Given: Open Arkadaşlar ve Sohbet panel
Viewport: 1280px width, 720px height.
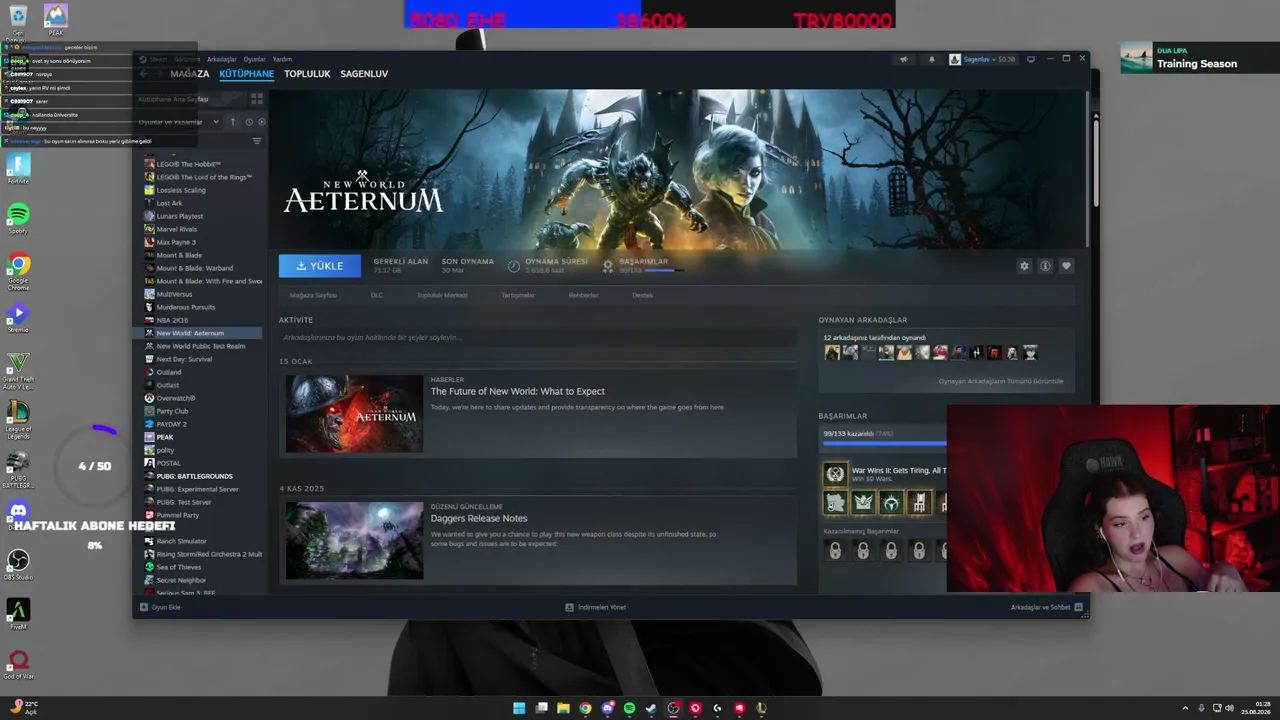Looking at the screenshot, I should click(1047, 607).
